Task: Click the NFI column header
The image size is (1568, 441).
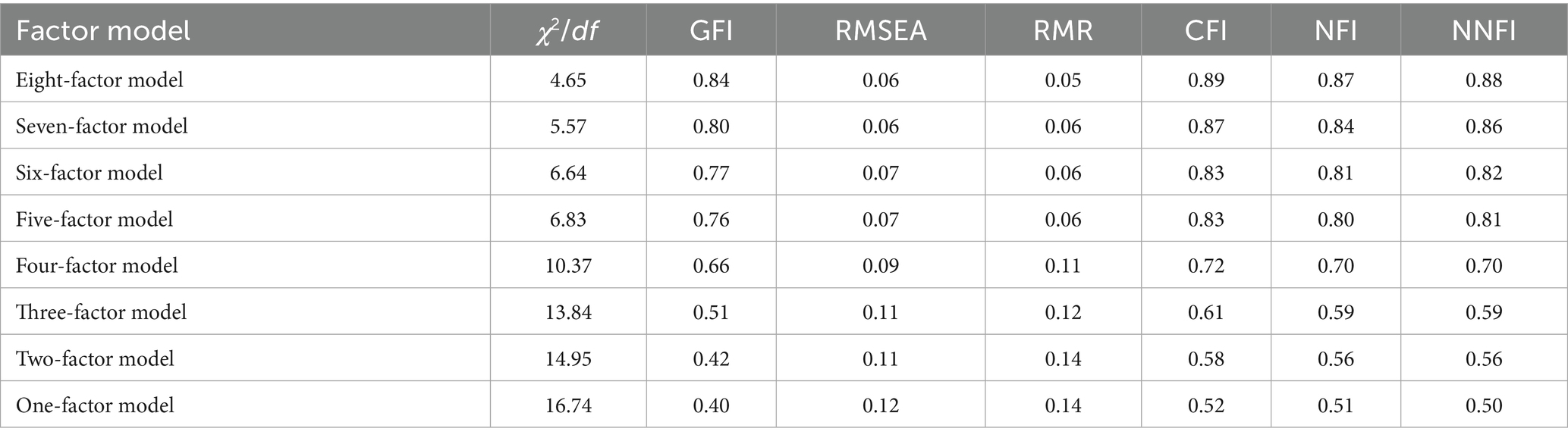Action: [x=1335, y=31]
